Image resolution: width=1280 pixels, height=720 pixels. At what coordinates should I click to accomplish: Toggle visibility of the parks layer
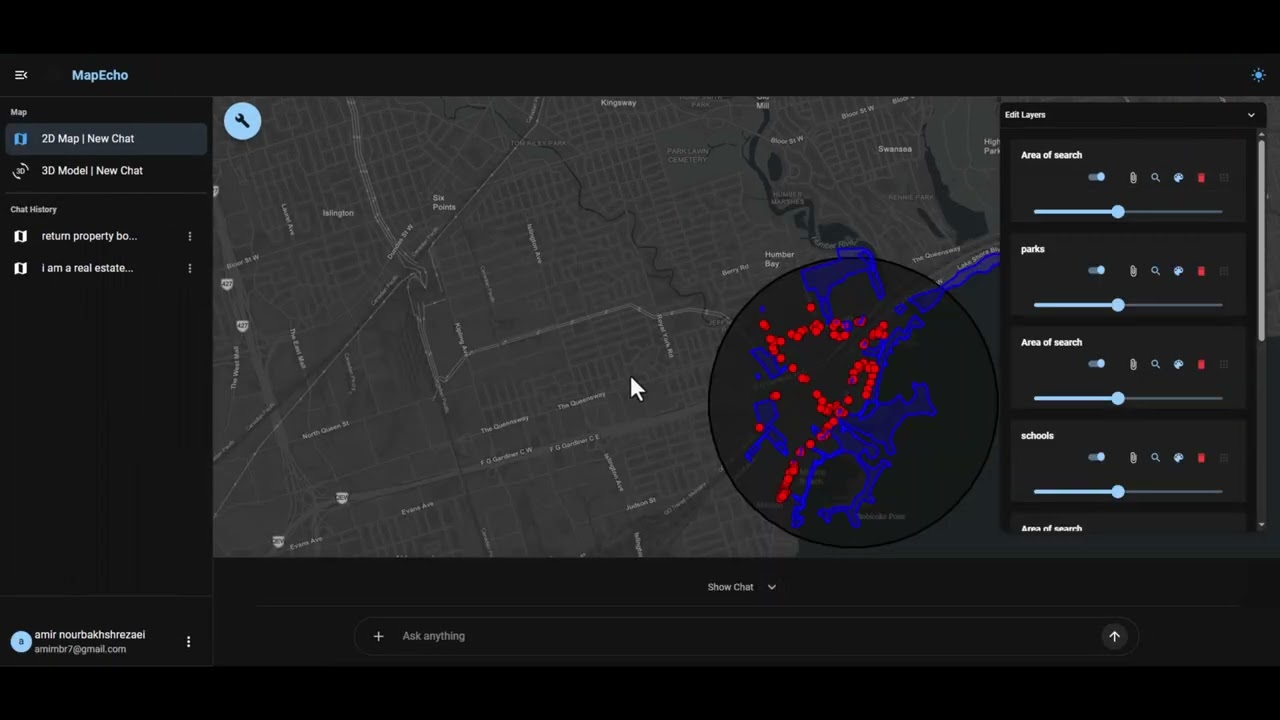pyautogui.click(x=1097, y=270)
